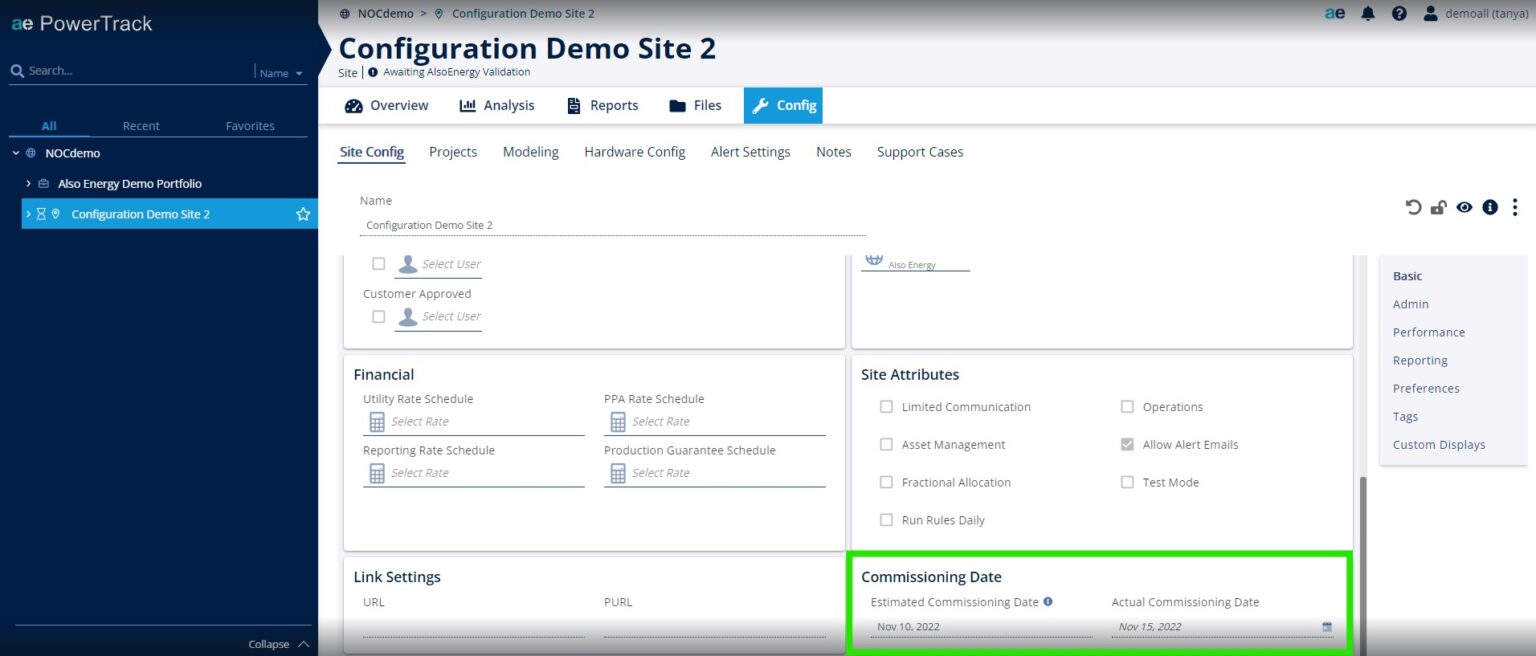Open the three-dot overflow menu in the config panel

click(x=1515, y=207)
